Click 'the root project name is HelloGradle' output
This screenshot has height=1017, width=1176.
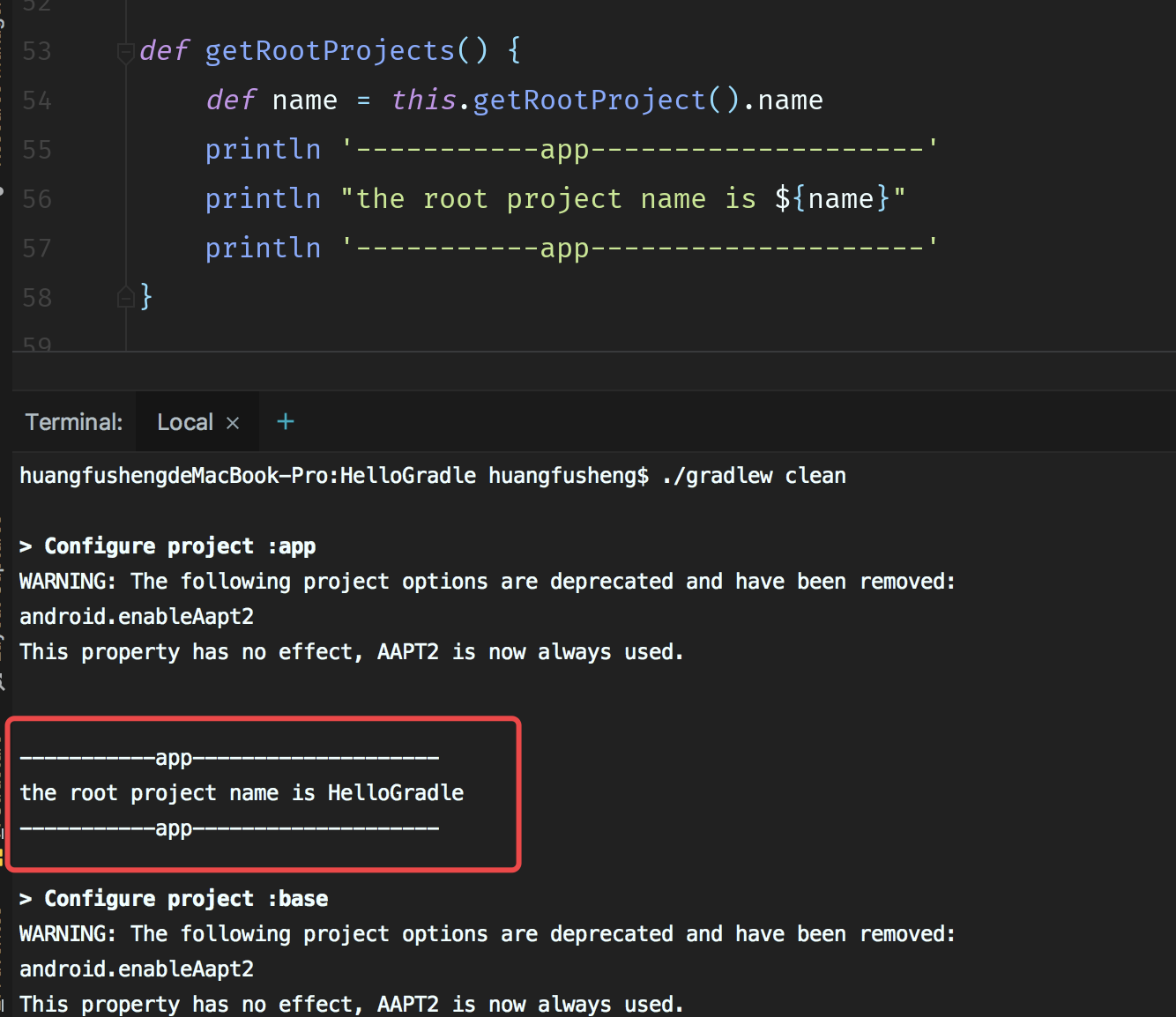pos(242,793)
